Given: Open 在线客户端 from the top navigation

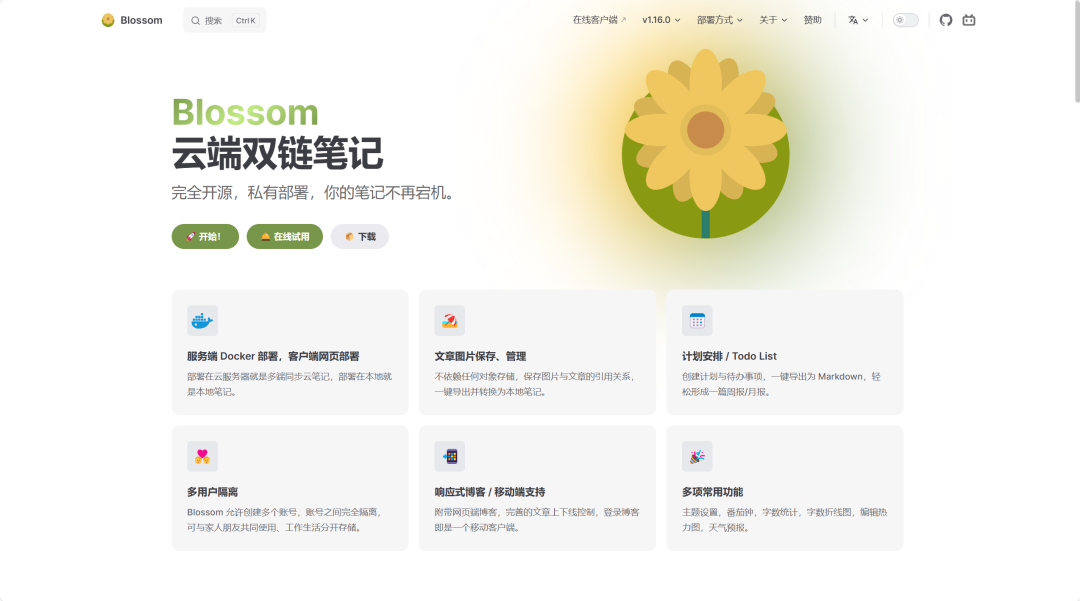Looking at the screenshot, I should [598, 19].
